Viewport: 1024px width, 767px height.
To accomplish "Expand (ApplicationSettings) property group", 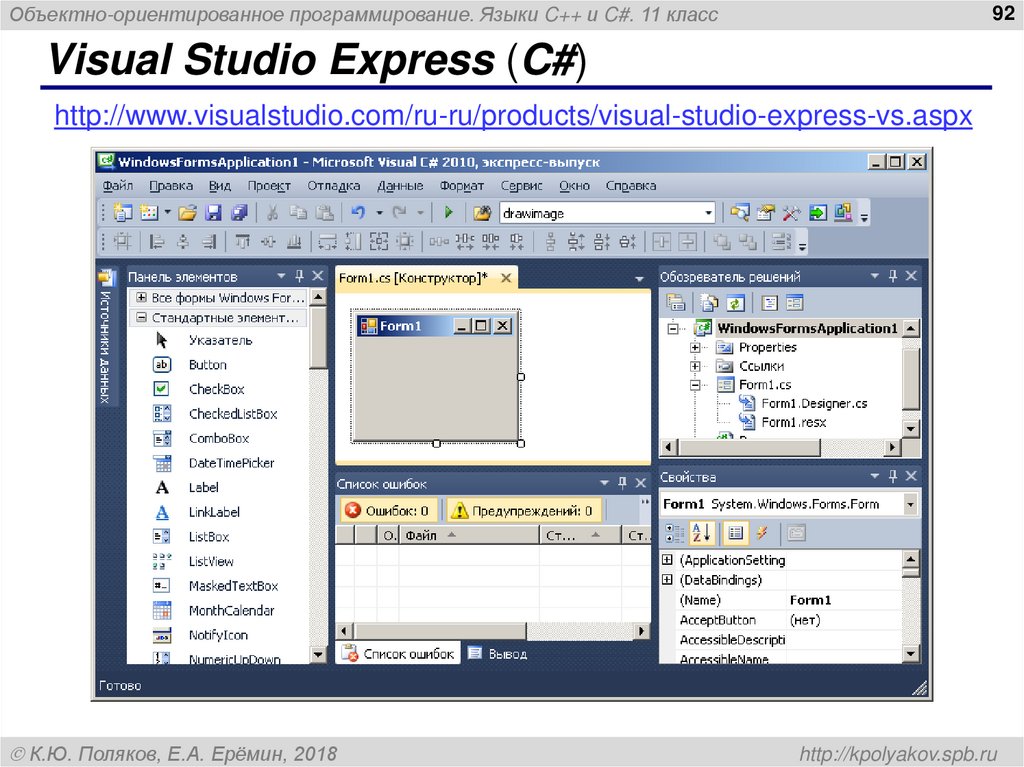I will click(667, 560).
